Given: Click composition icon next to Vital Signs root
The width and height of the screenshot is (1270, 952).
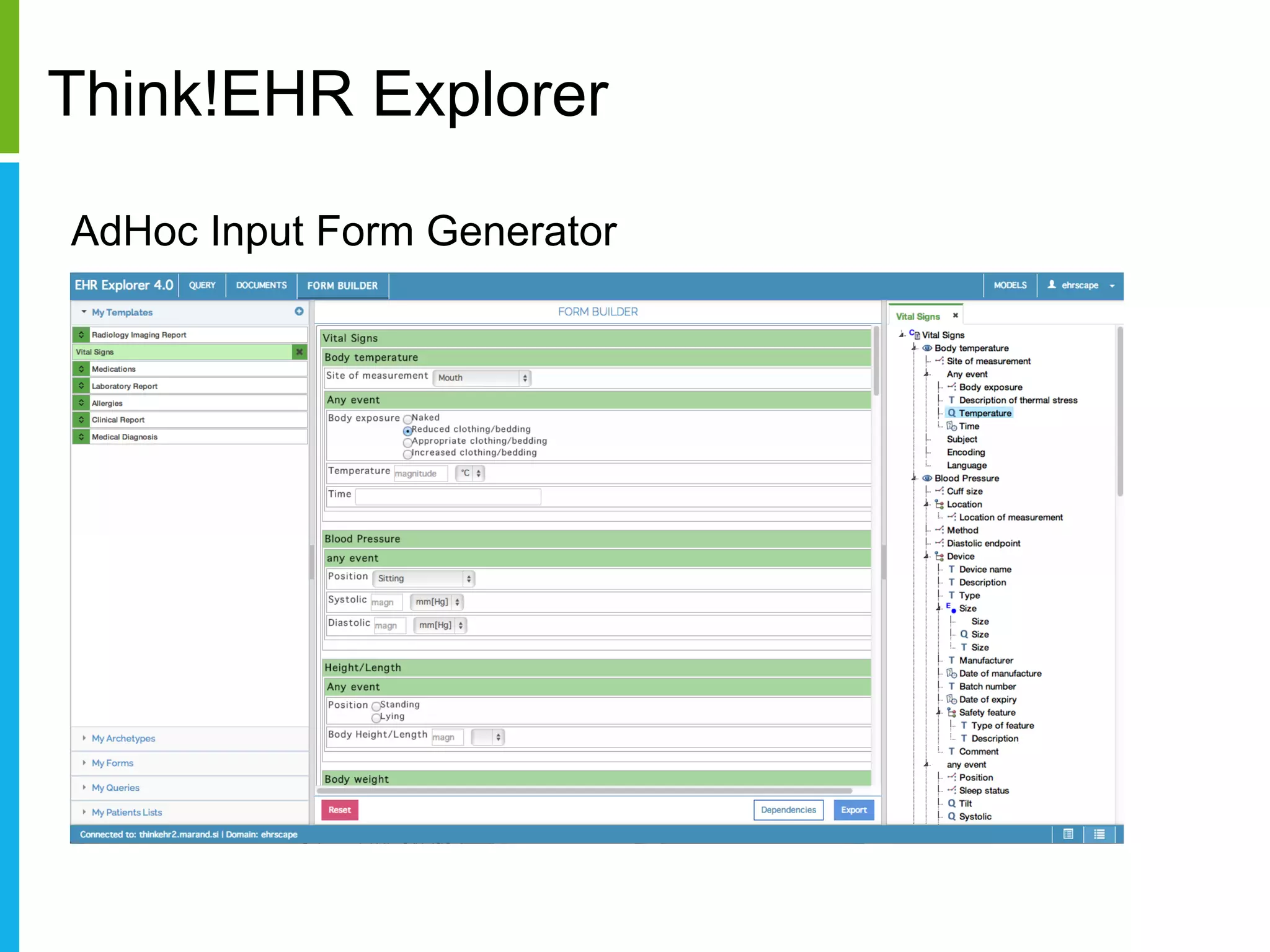Looking at the screenshot, I should [915, 334].
